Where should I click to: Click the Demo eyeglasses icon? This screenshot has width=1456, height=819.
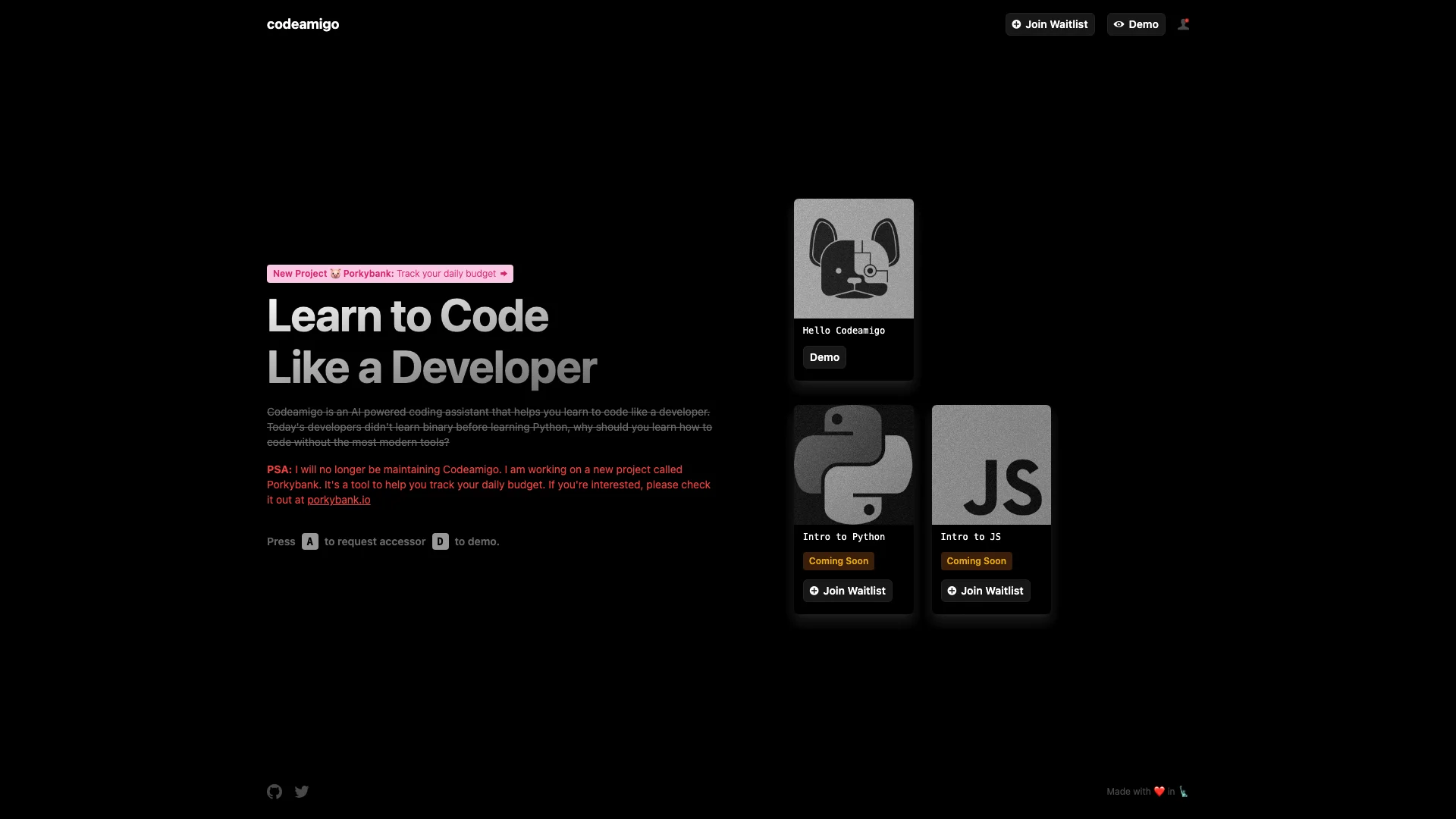click(x=1119, y=23)
